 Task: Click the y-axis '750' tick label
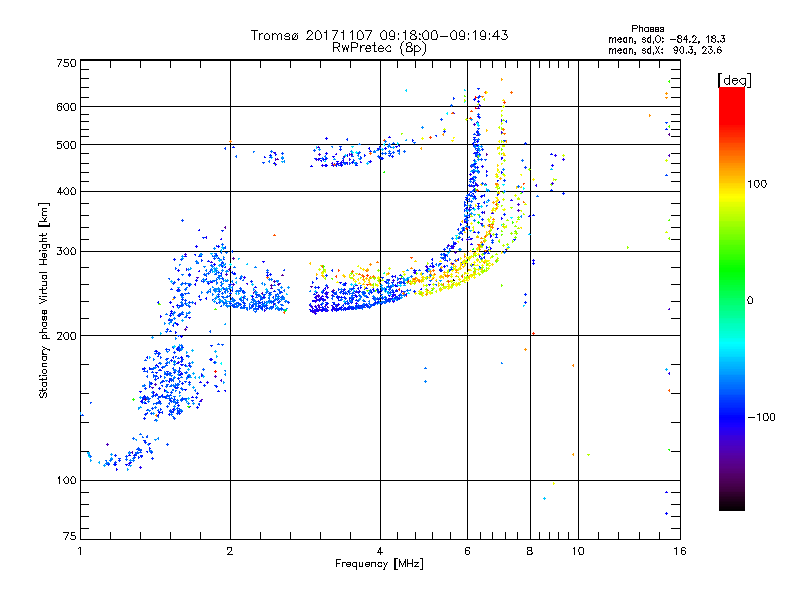[66, 63]
